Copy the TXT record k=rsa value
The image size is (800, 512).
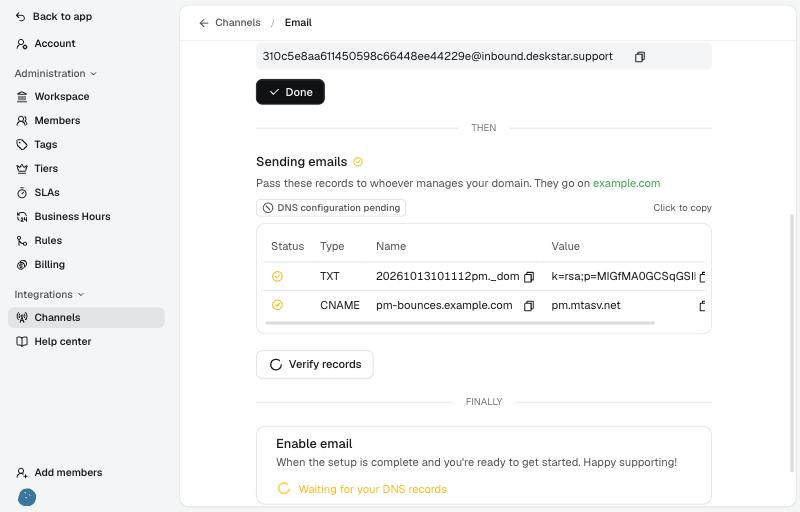702,277
